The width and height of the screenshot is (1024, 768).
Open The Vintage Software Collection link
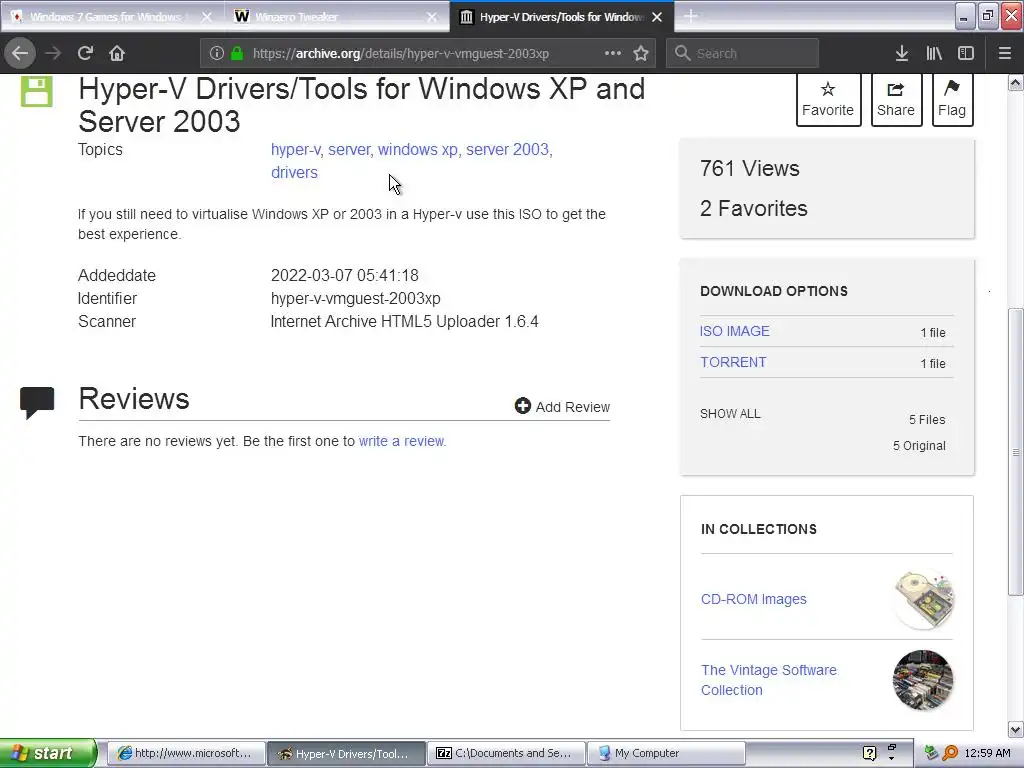tap(769, 680)
